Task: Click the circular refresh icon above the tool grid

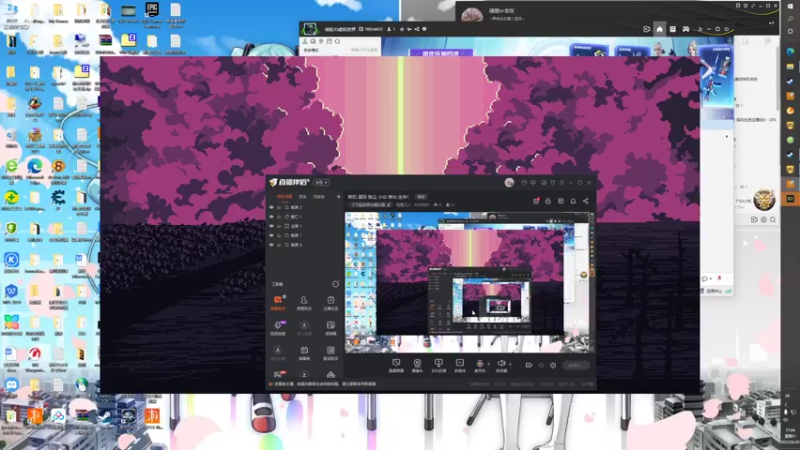Action: click(335, 284)
